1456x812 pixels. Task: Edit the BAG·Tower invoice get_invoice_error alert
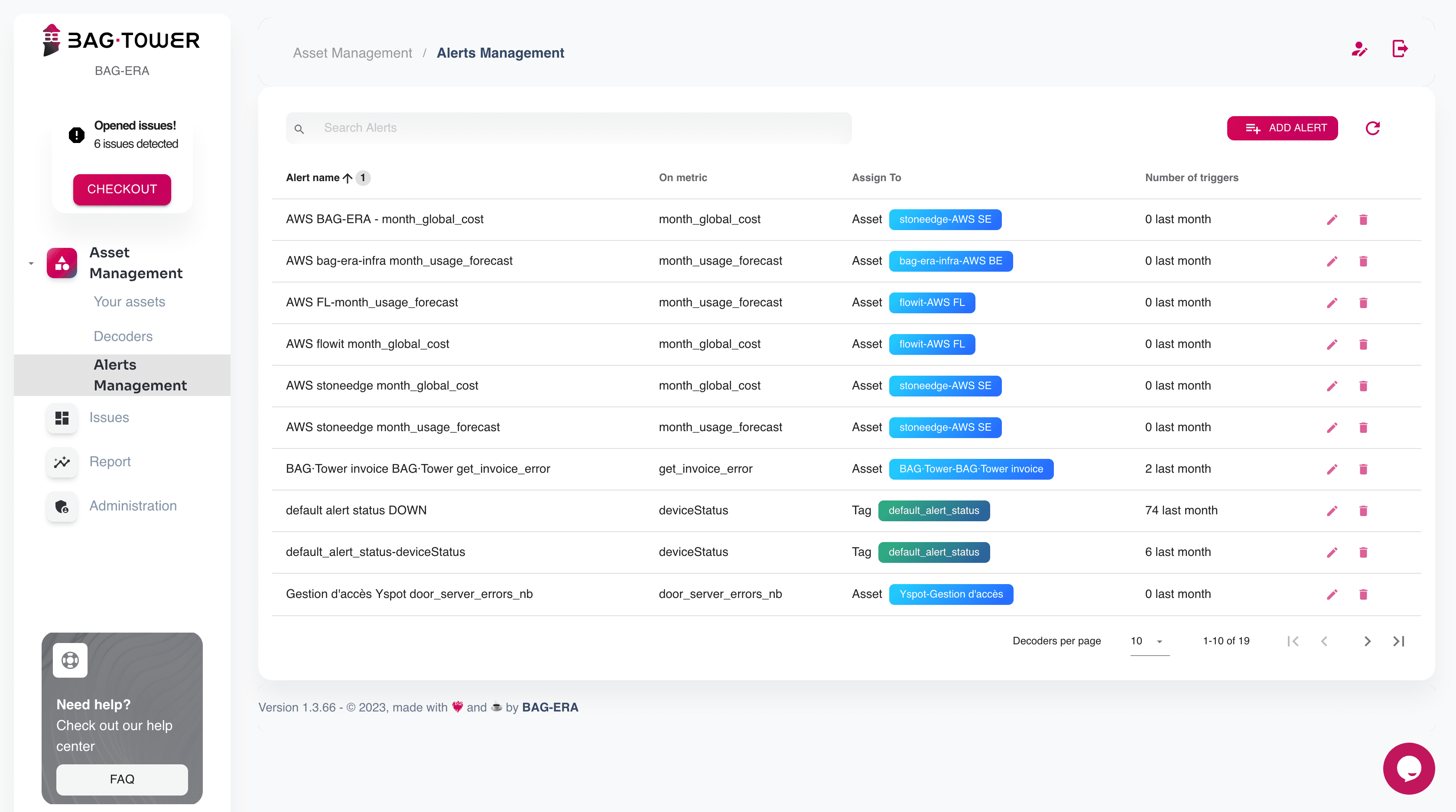[x=1332, y=469]
